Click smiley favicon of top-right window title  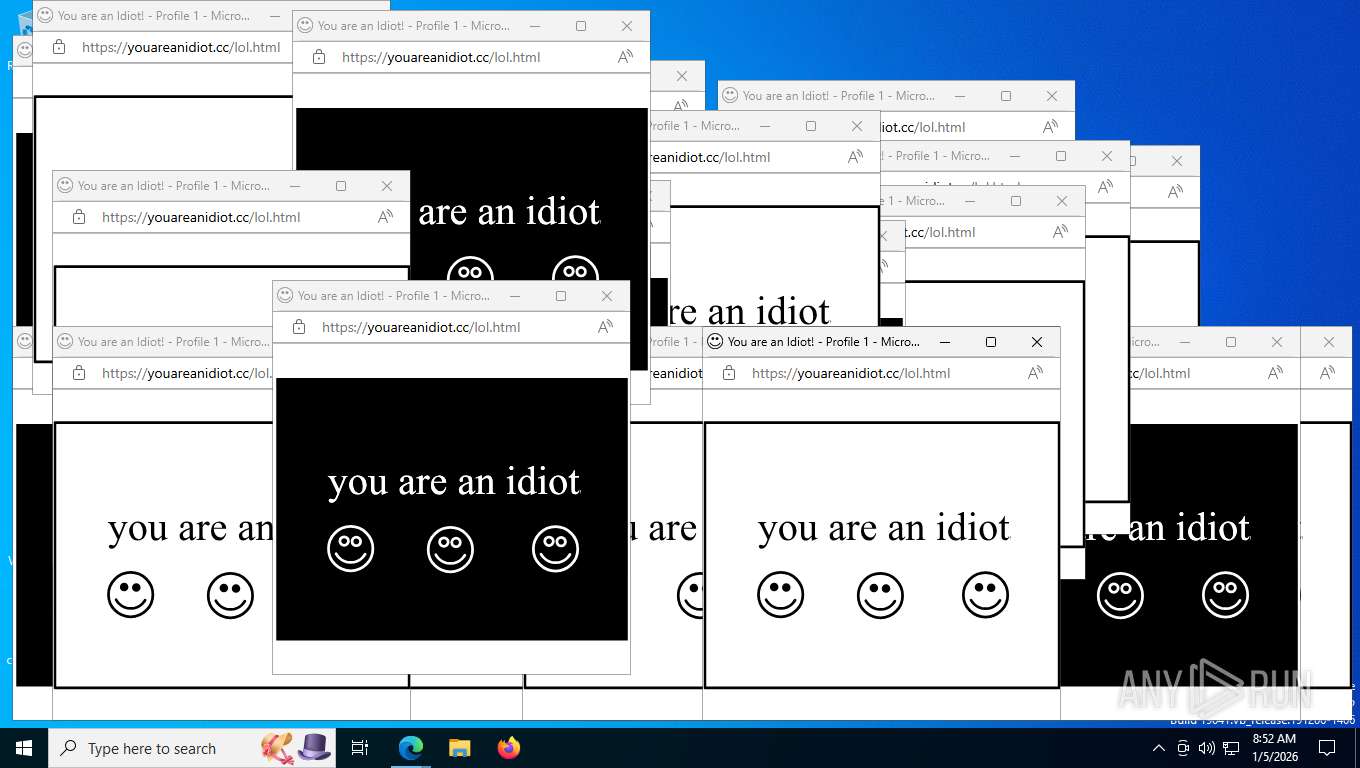click(730, 96)
